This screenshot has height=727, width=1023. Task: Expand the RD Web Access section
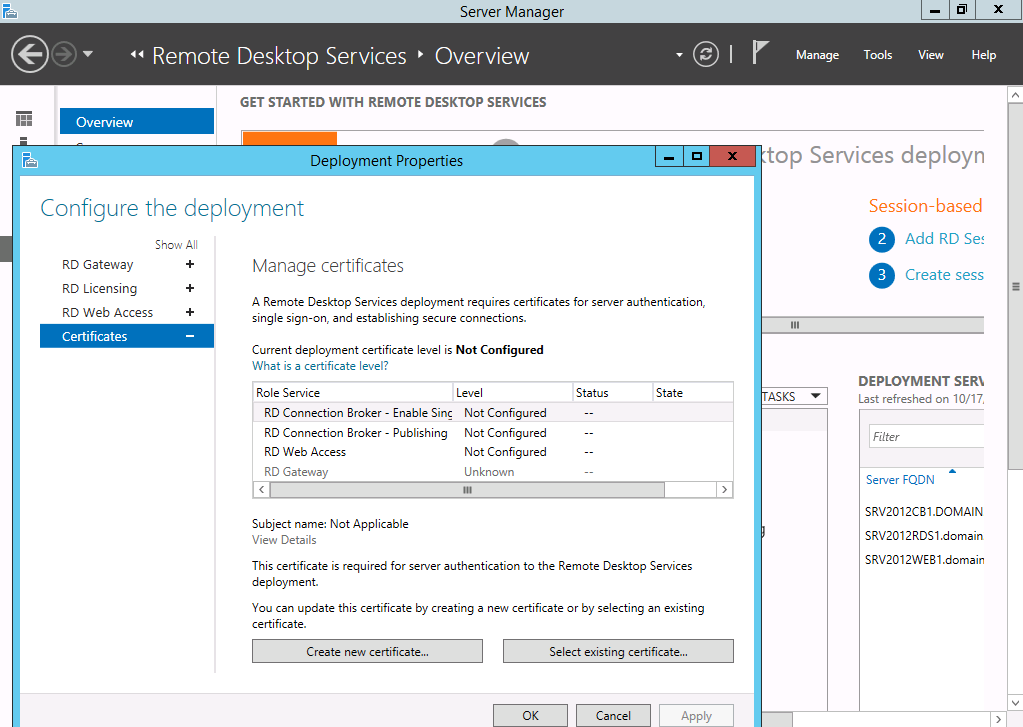click(190, 313)
